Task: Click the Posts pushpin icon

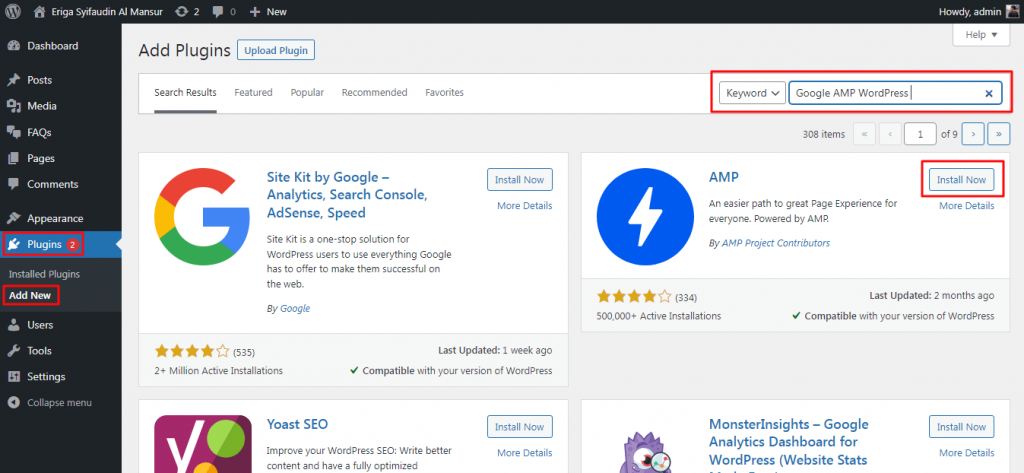Action: [x=13, y=80]
